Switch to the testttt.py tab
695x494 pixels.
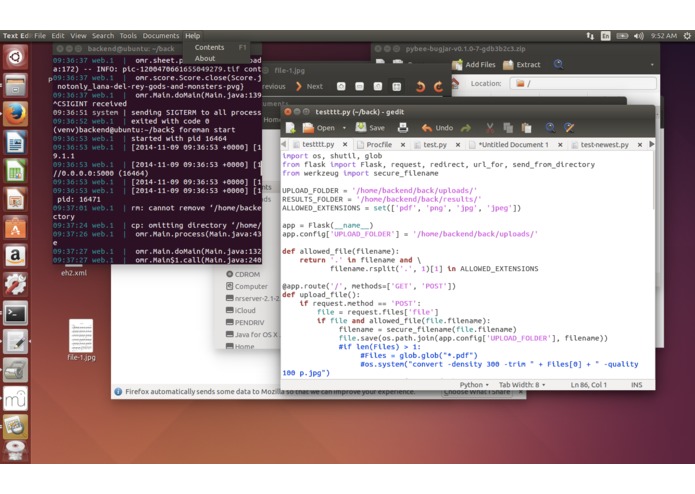pos(318,144)
